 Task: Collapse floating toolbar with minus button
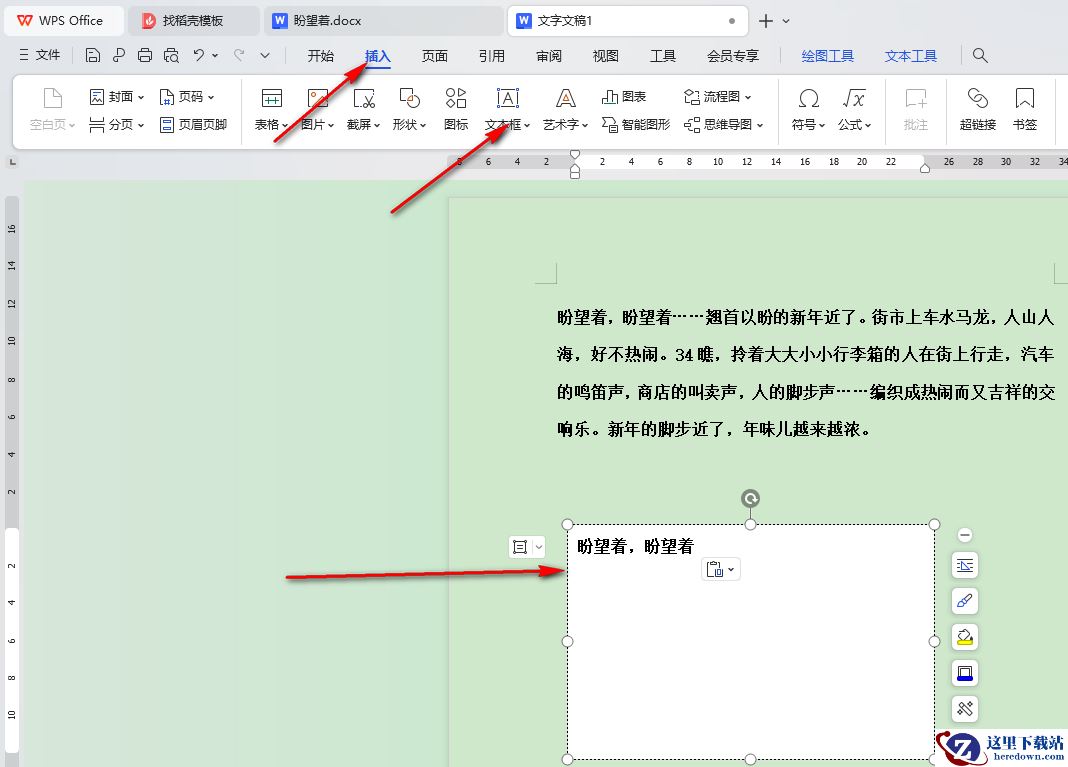pyautogui.click(x=964, y=535)
